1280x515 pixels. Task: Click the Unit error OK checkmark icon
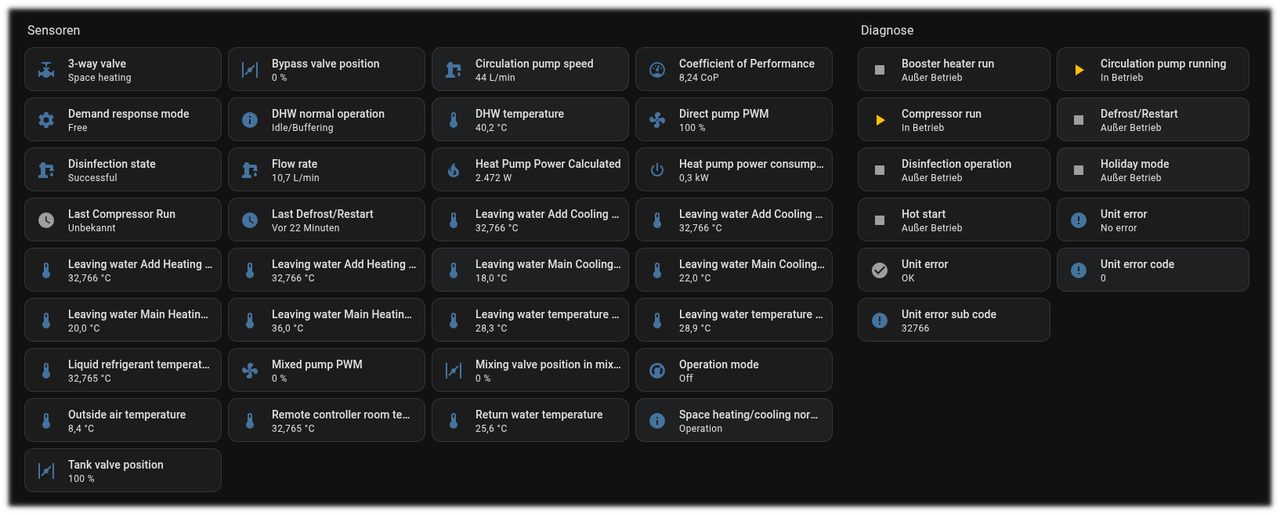pyautogui.click(x=880, y=270)
